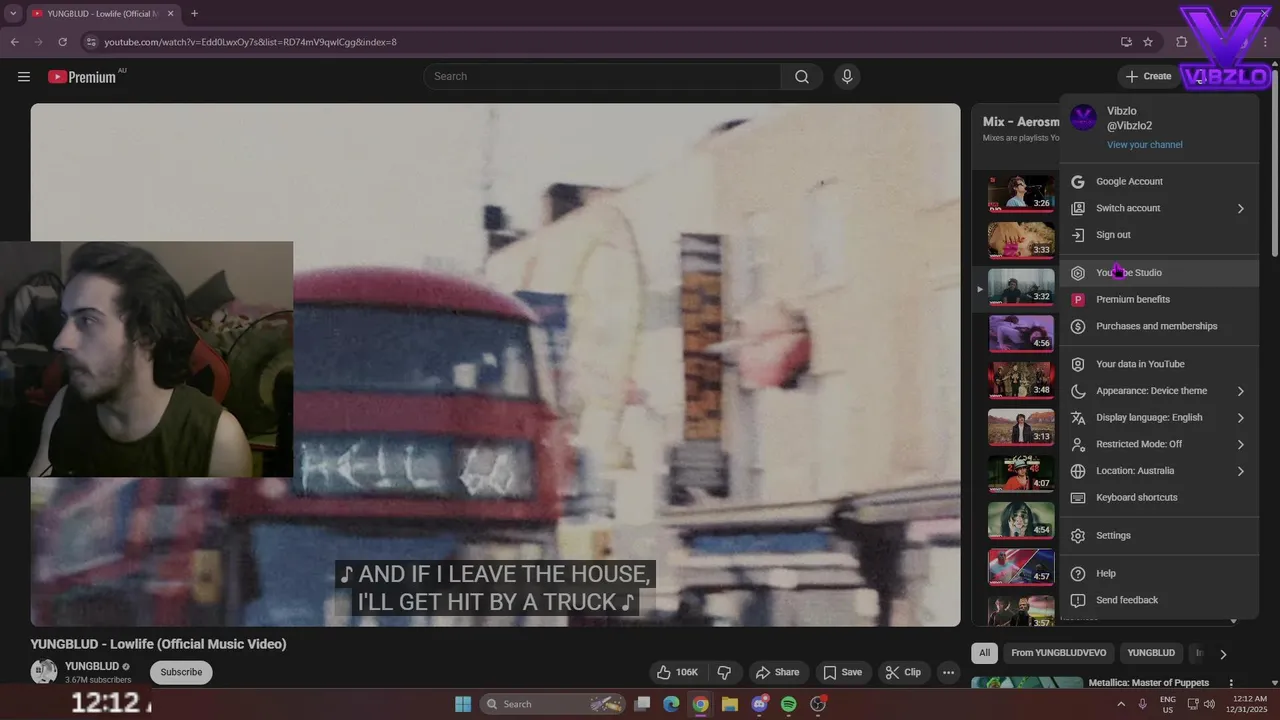The height and width of the screenshot is (720, 1280).
Task: Start voice search with microphone icon
Action: coord(847,76)
